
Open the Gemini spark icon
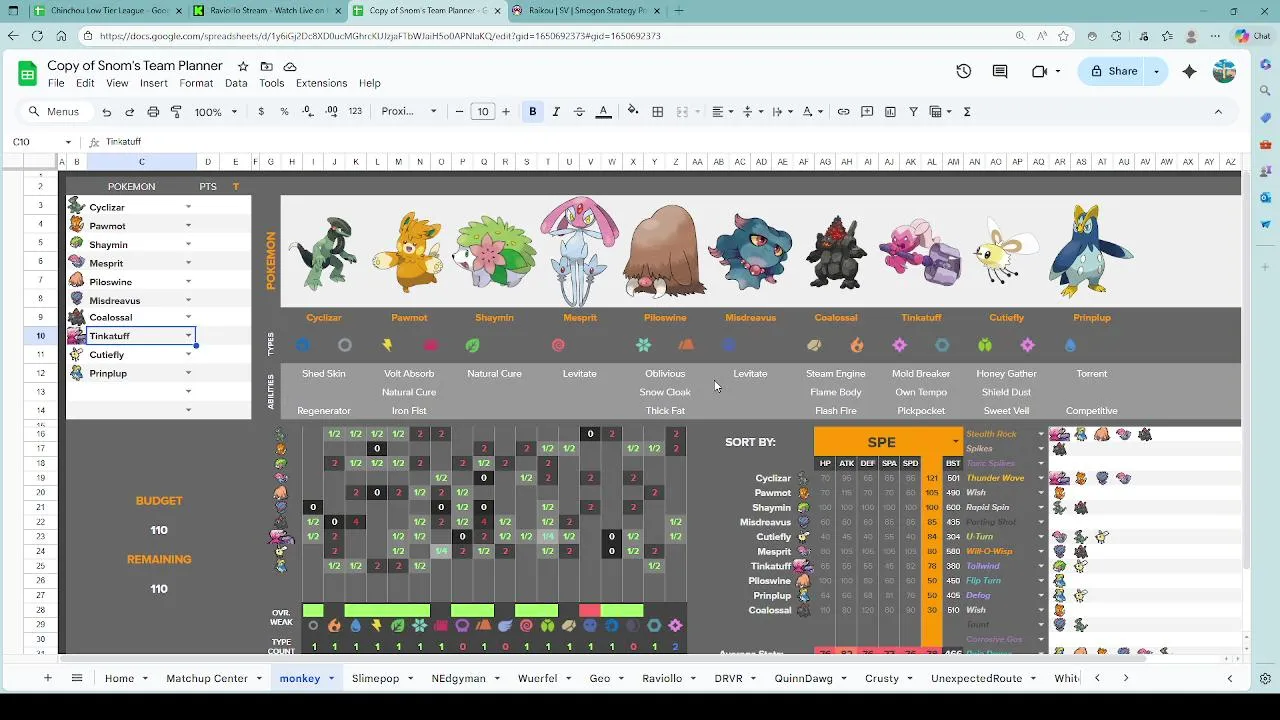click(1189, 71)
